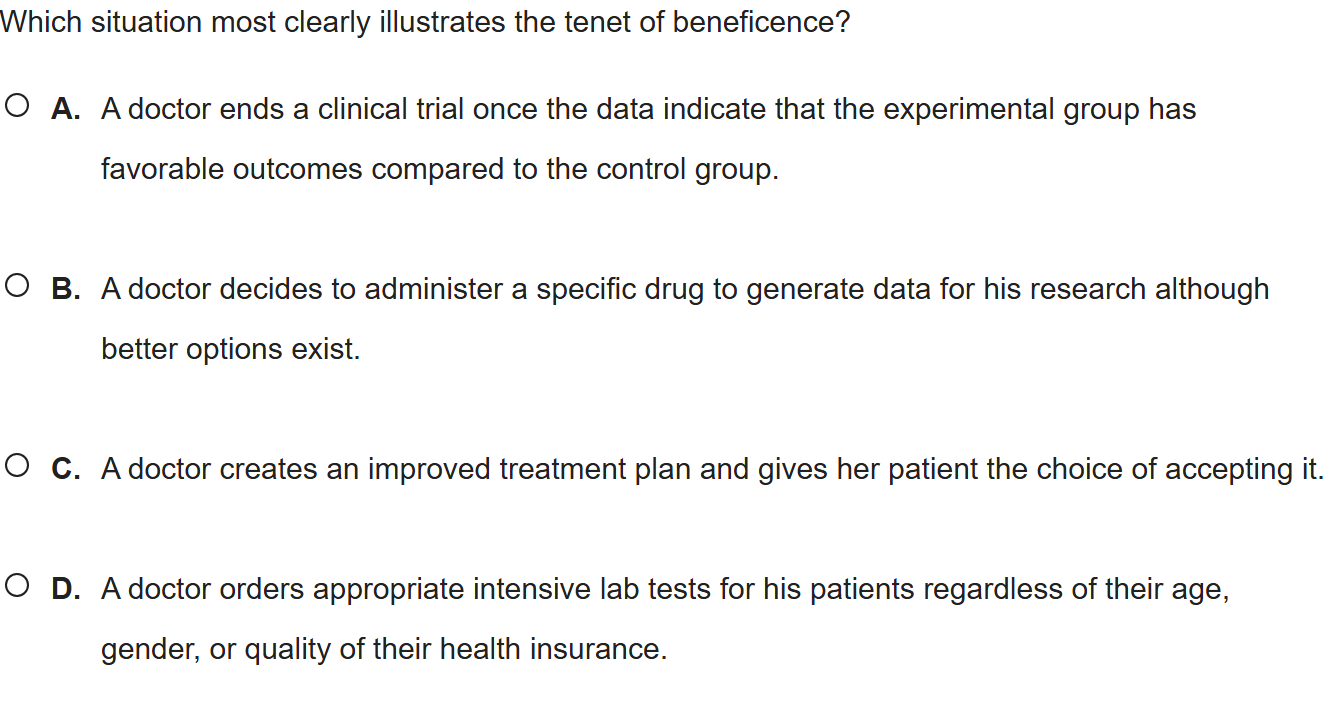The width and height of the screenshot is (1336, 702).
Task: Pick the radio button for option D
Action: (16, 587)
